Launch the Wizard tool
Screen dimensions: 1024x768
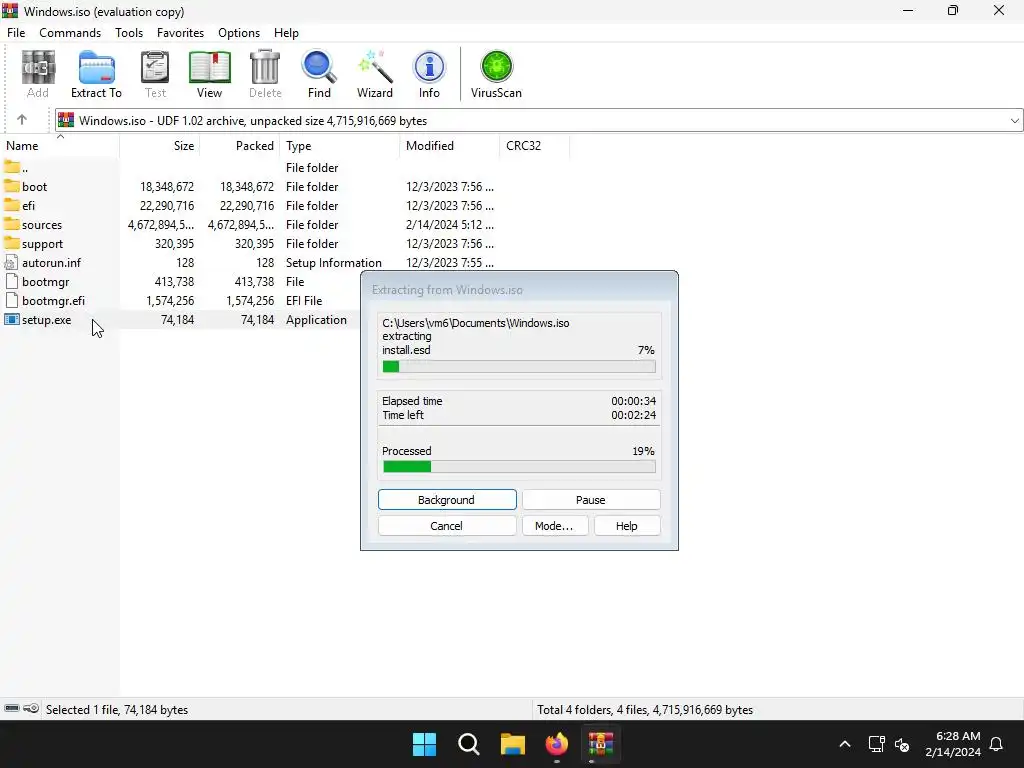pyautogui.click(x=375, y=74)
